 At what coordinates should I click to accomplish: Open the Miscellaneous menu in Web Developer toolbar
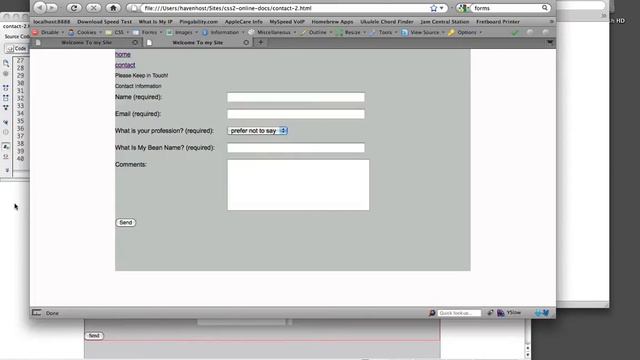point(272,32)
